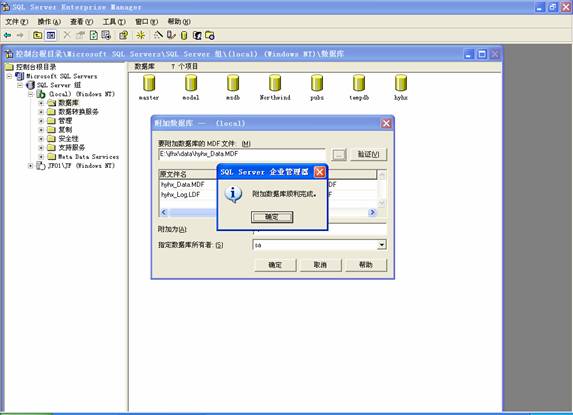Viewport: 573px width, 415px height.
Task: Click the file list scroll right arrow
Action: point(372,212)
